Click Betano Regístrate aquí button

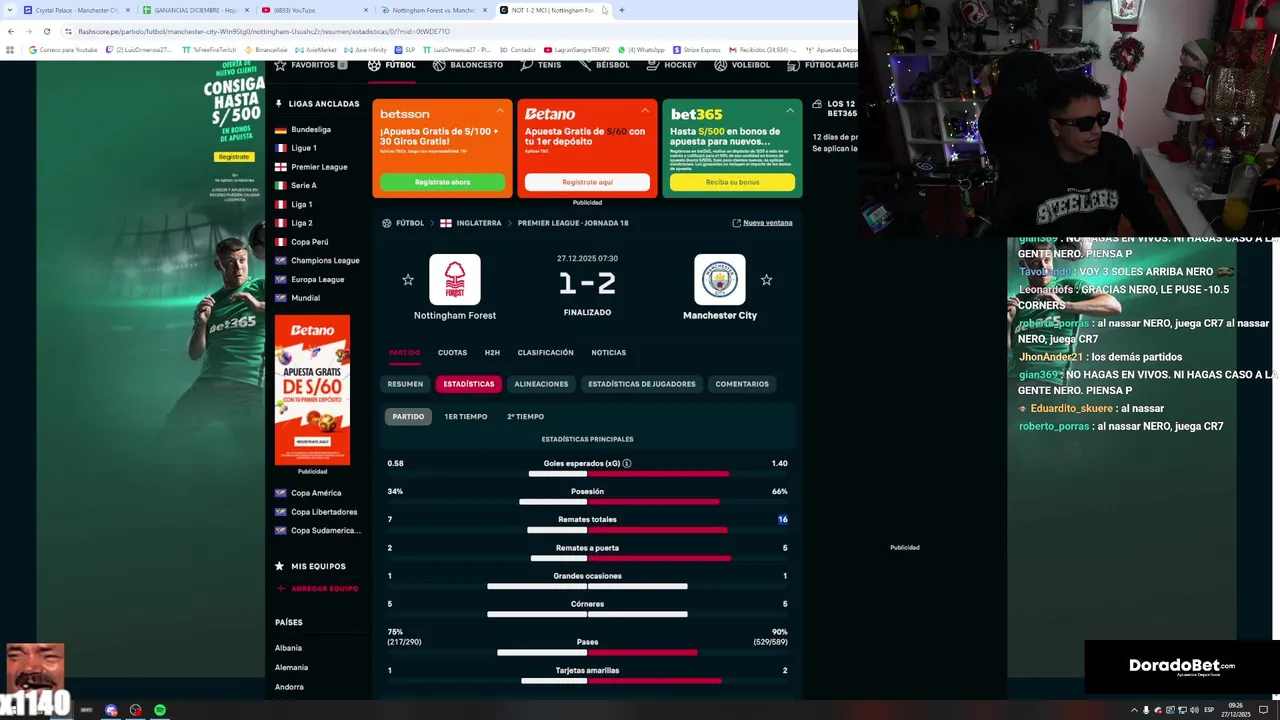pos(587,182)
